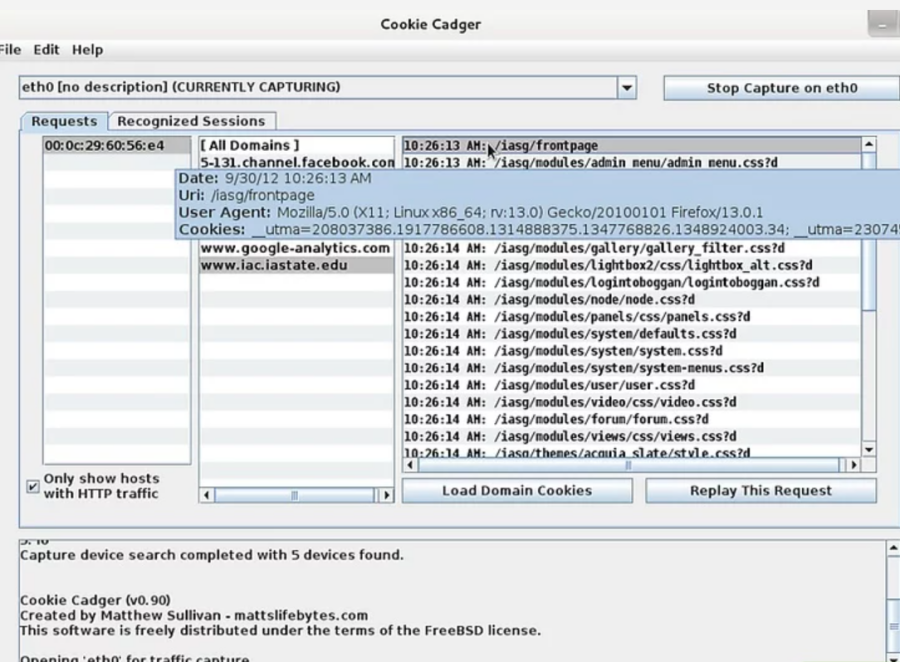Open the Help menu
This screenshot has width=900, height=662.
(87, 50)
